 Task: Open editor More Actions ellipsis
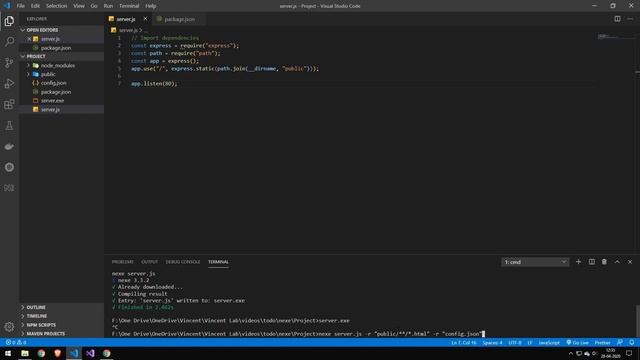point(630,19)
